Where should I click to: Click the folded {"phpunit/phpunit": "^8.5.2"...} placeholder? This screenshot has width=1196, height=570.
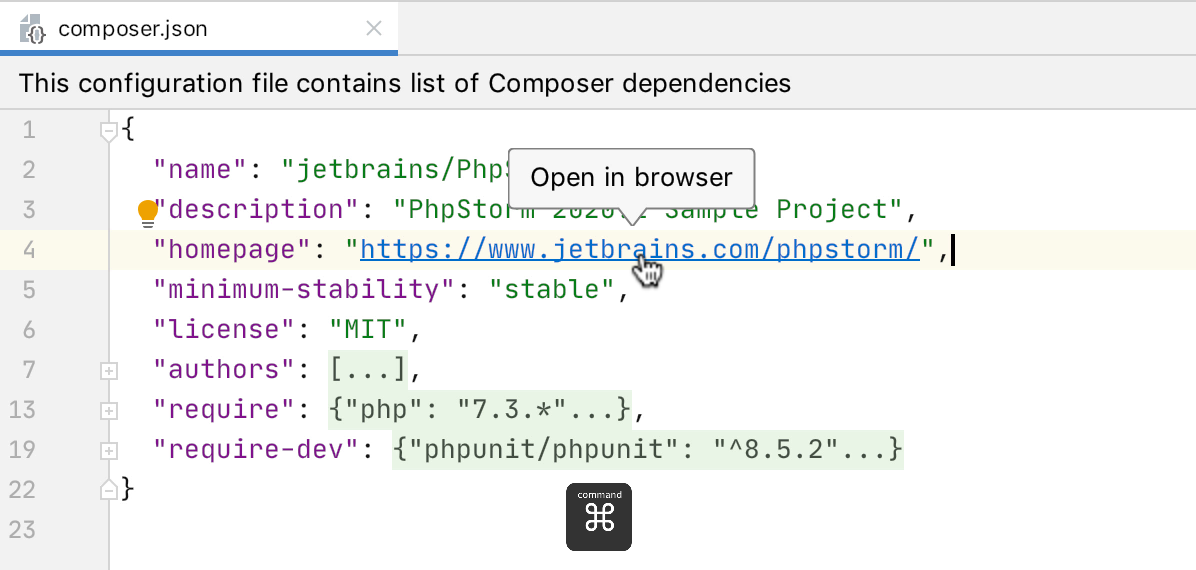click(x=648, y=449)
